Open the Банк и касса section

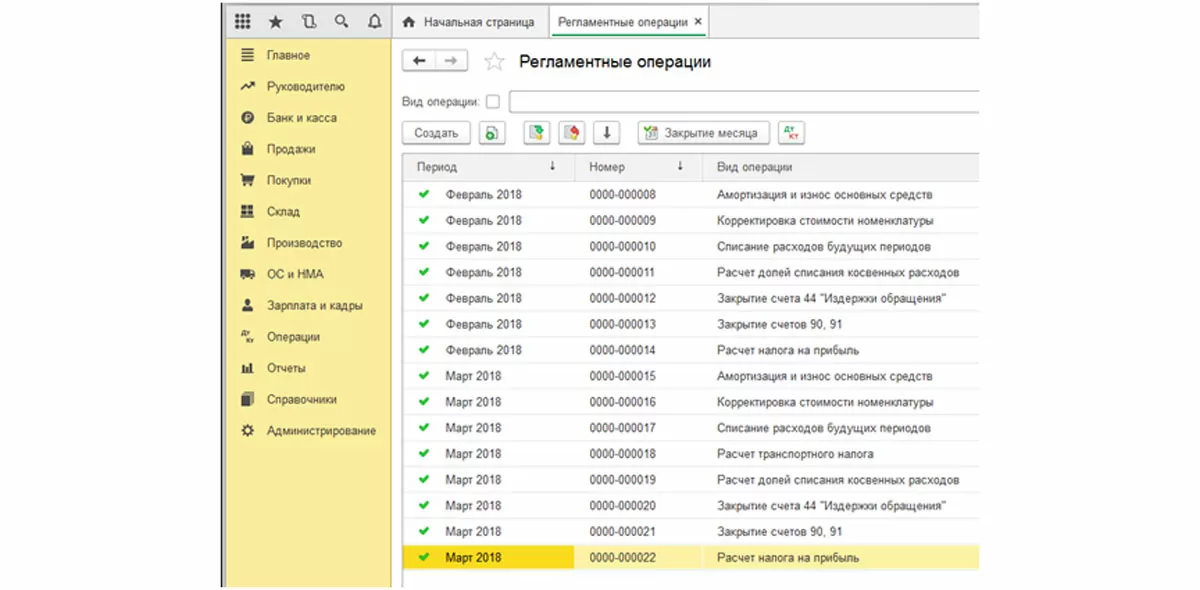pyautogui.click(x=301, y=118)
